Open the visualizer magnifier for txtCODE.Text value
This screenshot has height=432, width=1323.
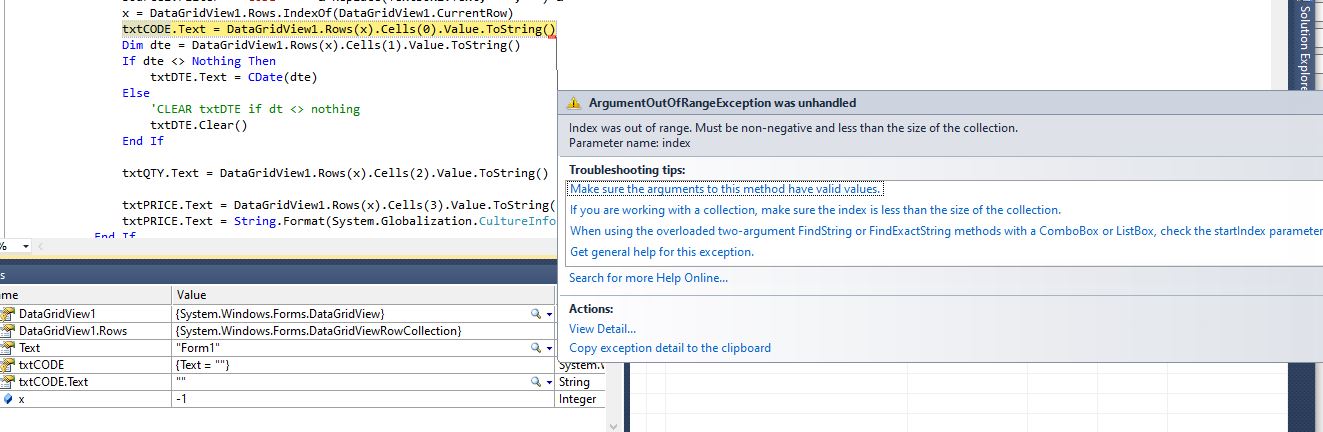pyautogui.click(x=536, y=382)
